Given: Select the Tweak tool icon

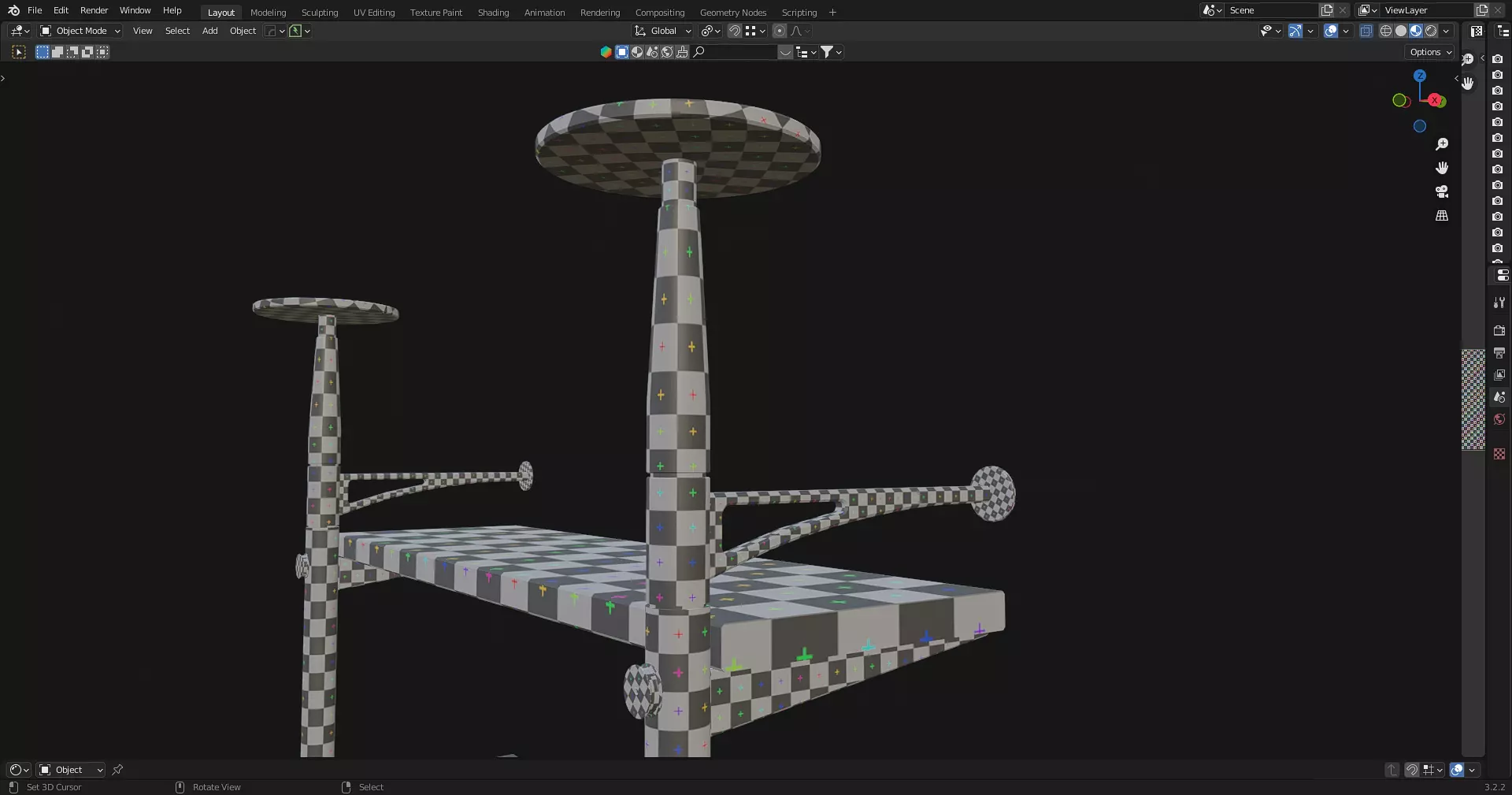Looking at the screenshot, I should [19, 52].
